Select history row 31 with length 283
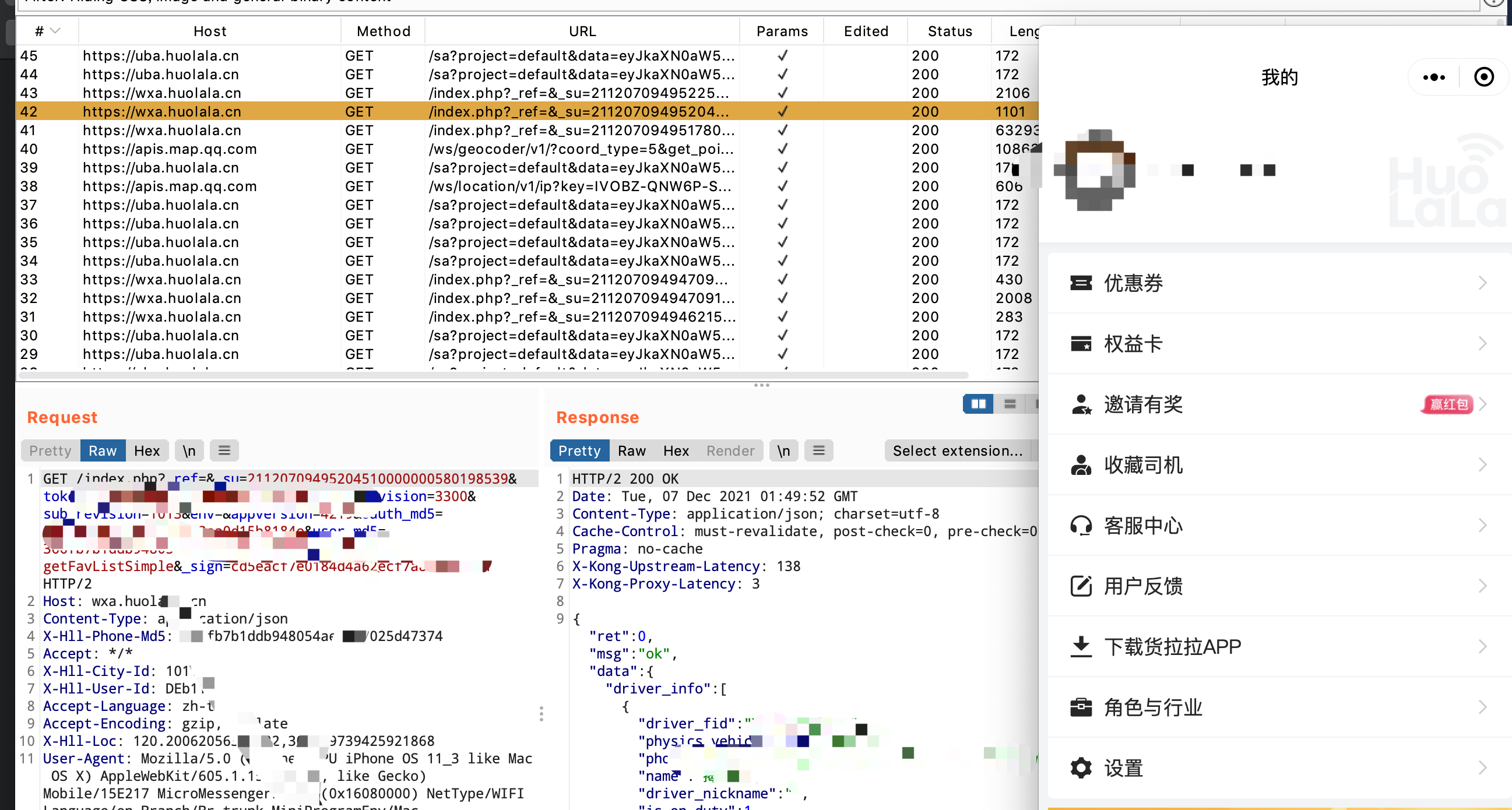This screenshot has height=810, width=1512. click(x=527, y=317)
